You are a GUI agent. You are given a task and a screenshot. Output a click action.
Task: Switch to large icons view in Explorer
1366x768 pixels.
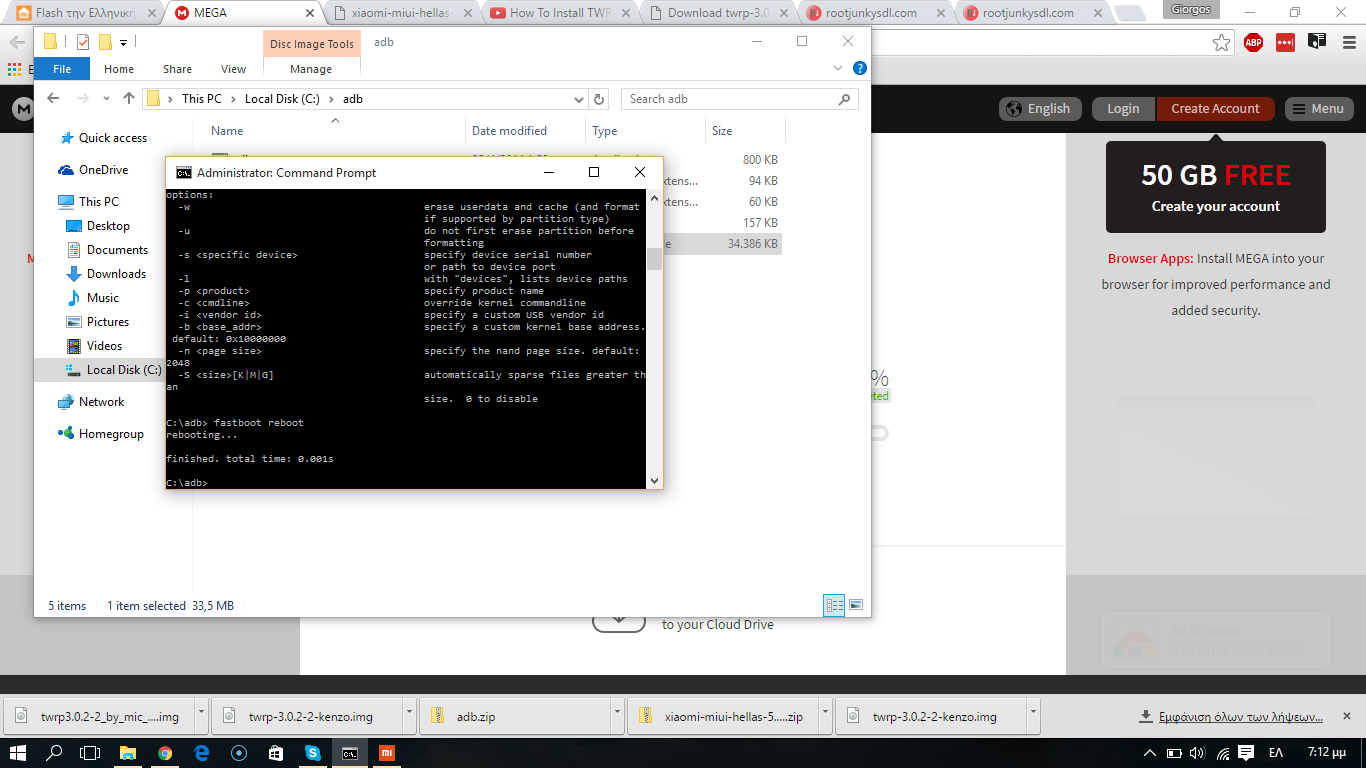pos(856,605)
